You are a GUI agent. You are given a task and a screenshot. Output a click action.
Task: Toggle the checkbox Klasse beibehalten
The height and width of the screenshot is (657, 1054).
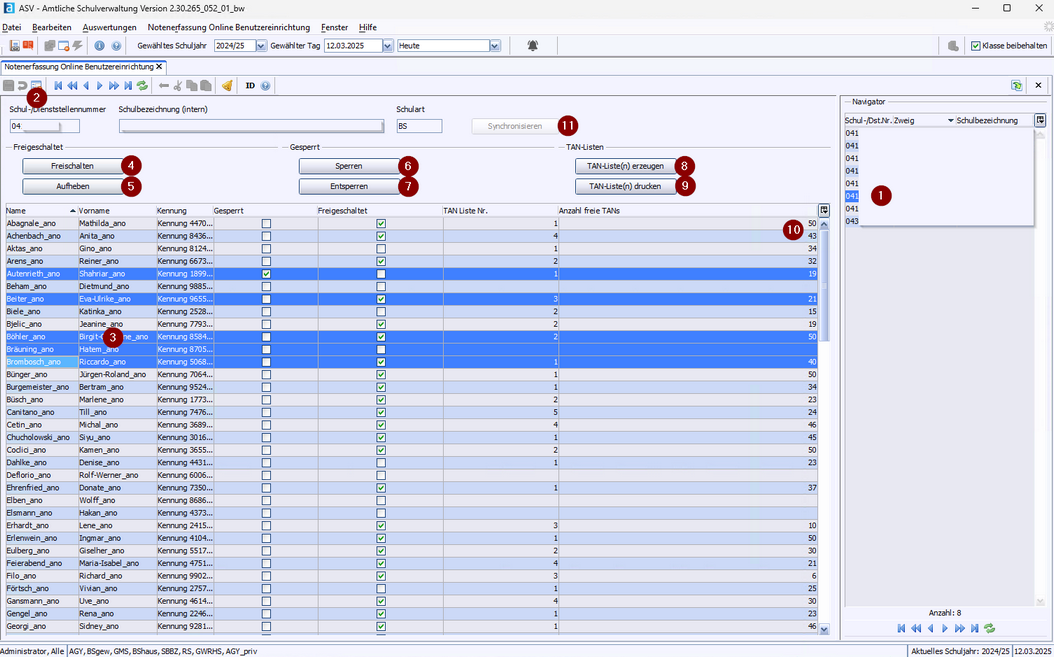974,45
